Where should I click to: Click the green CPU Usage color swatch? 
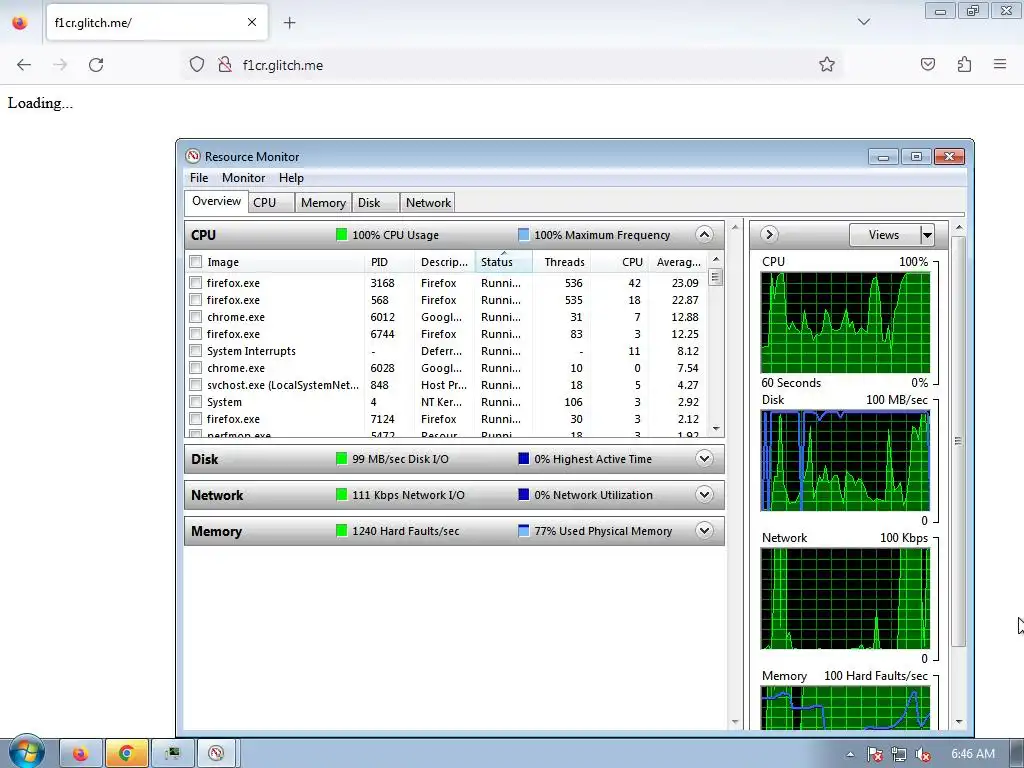point(342,234)
